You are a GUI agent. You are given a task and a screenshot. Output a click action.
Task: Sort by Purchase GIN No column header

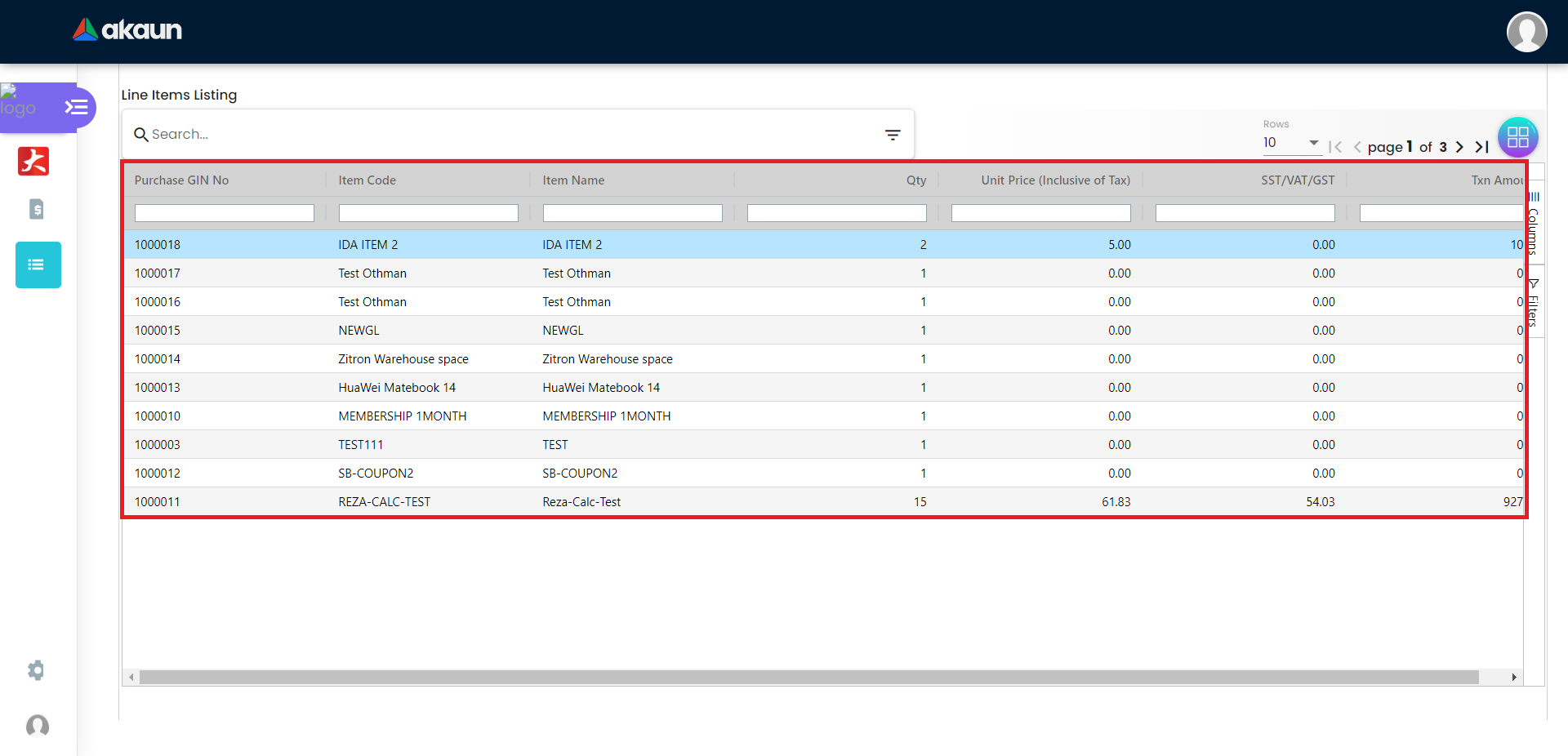[181, 180]
